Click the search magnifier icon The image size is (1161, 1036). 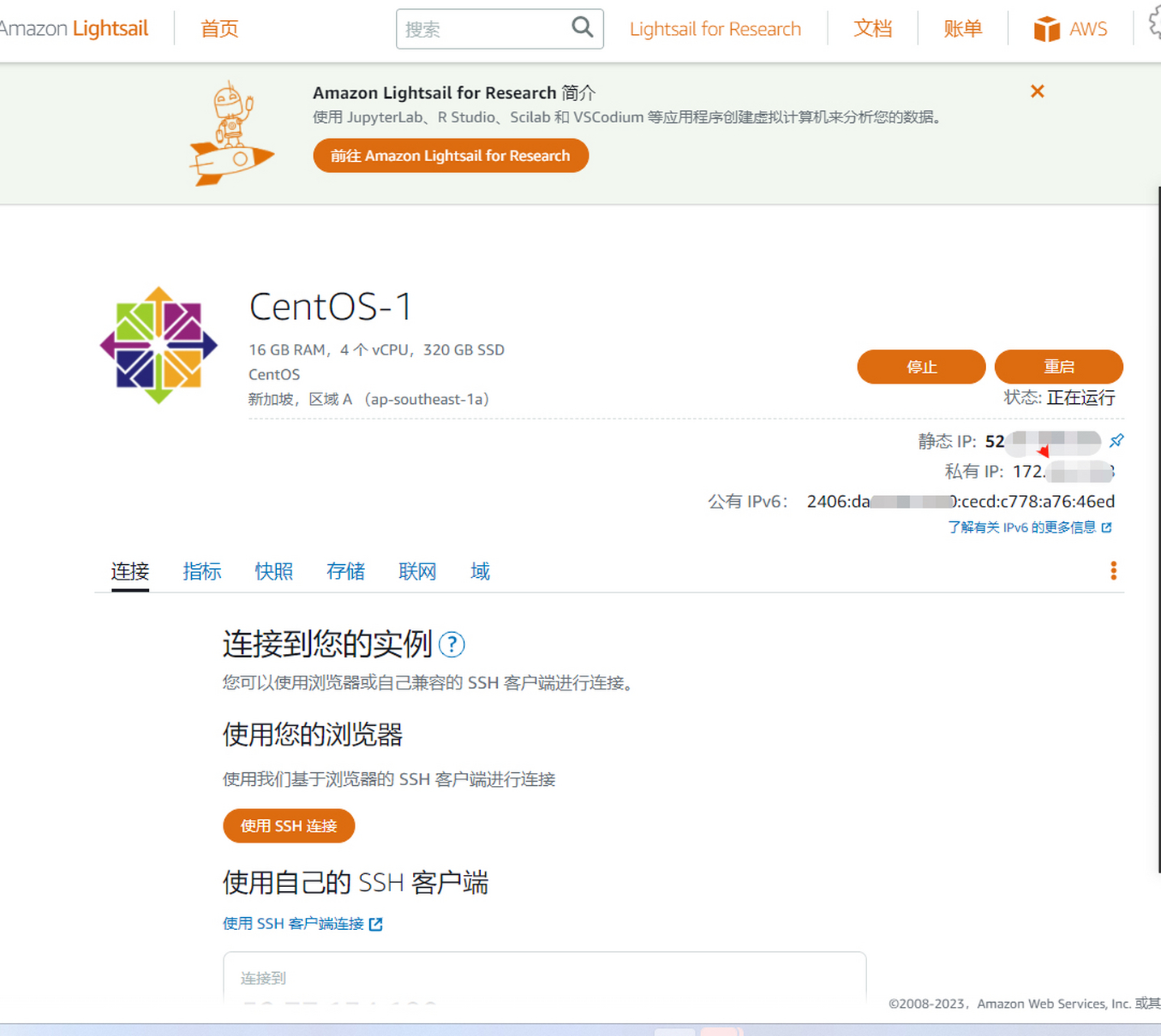(x=582, y=28)
